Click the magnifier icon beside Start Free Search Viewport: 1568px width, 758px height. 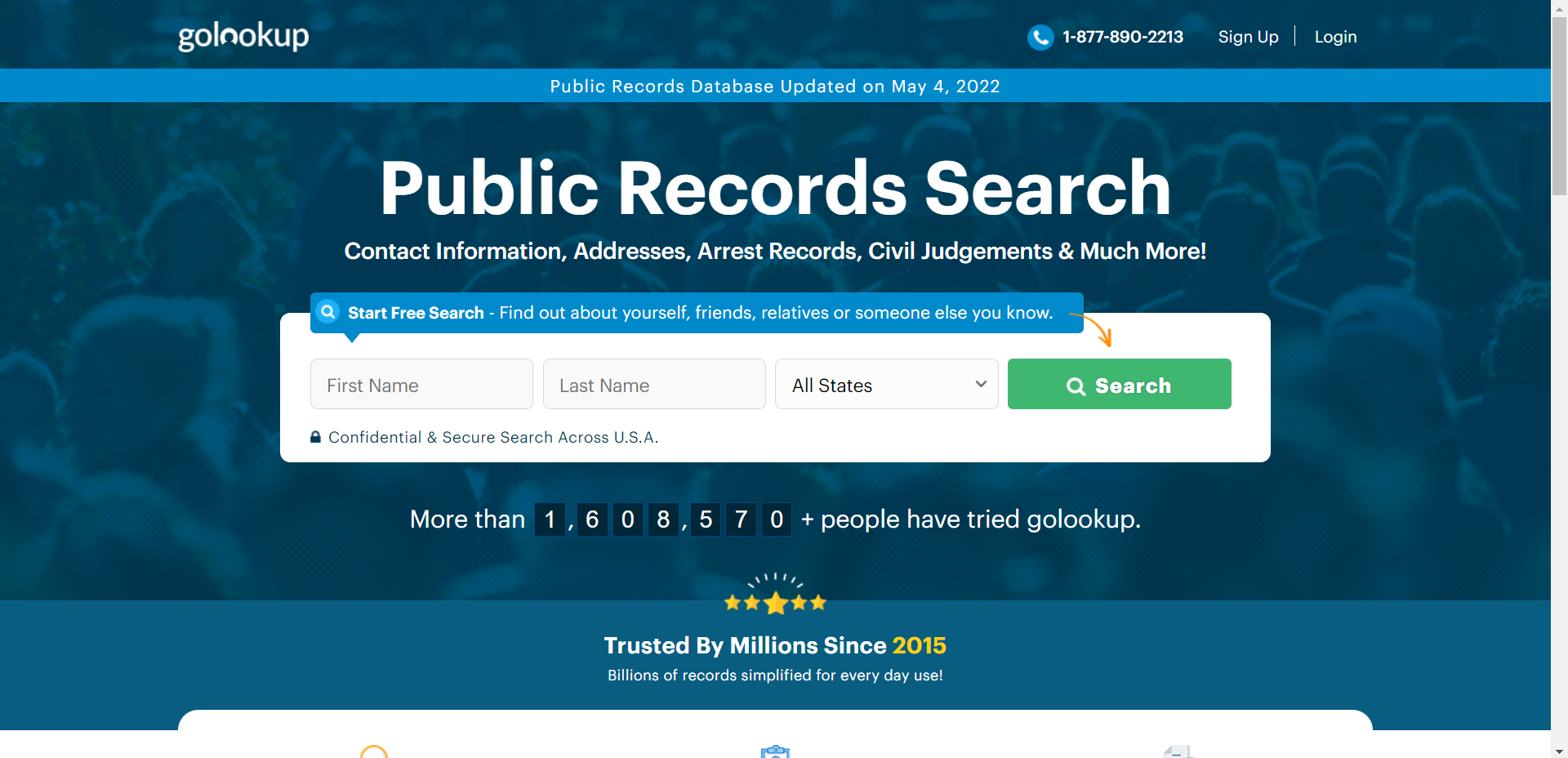click(x=328, y=311)
